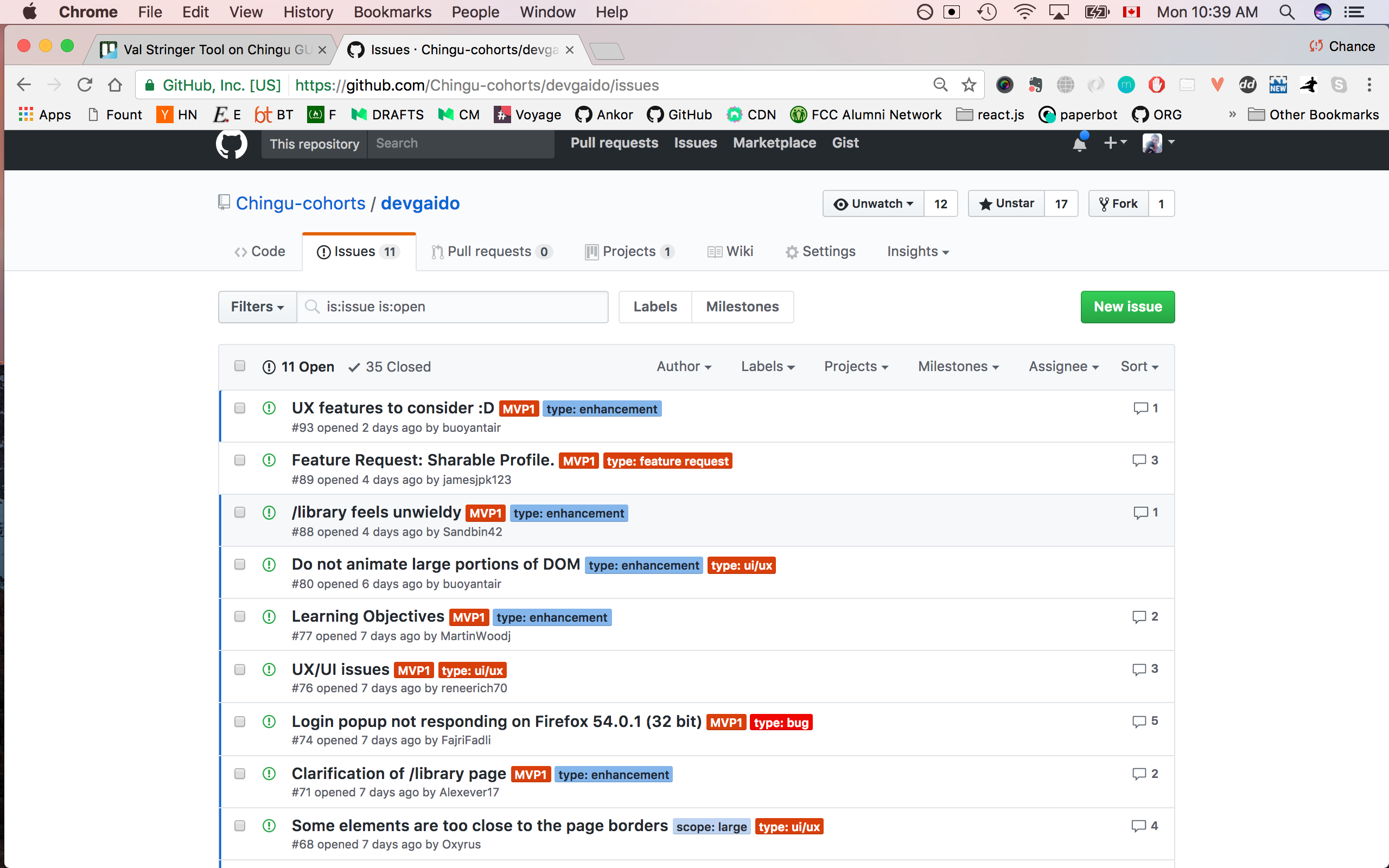Check the box for UX features issue
This screenshot has width=1389, height=868.
[x=240, y=408]
